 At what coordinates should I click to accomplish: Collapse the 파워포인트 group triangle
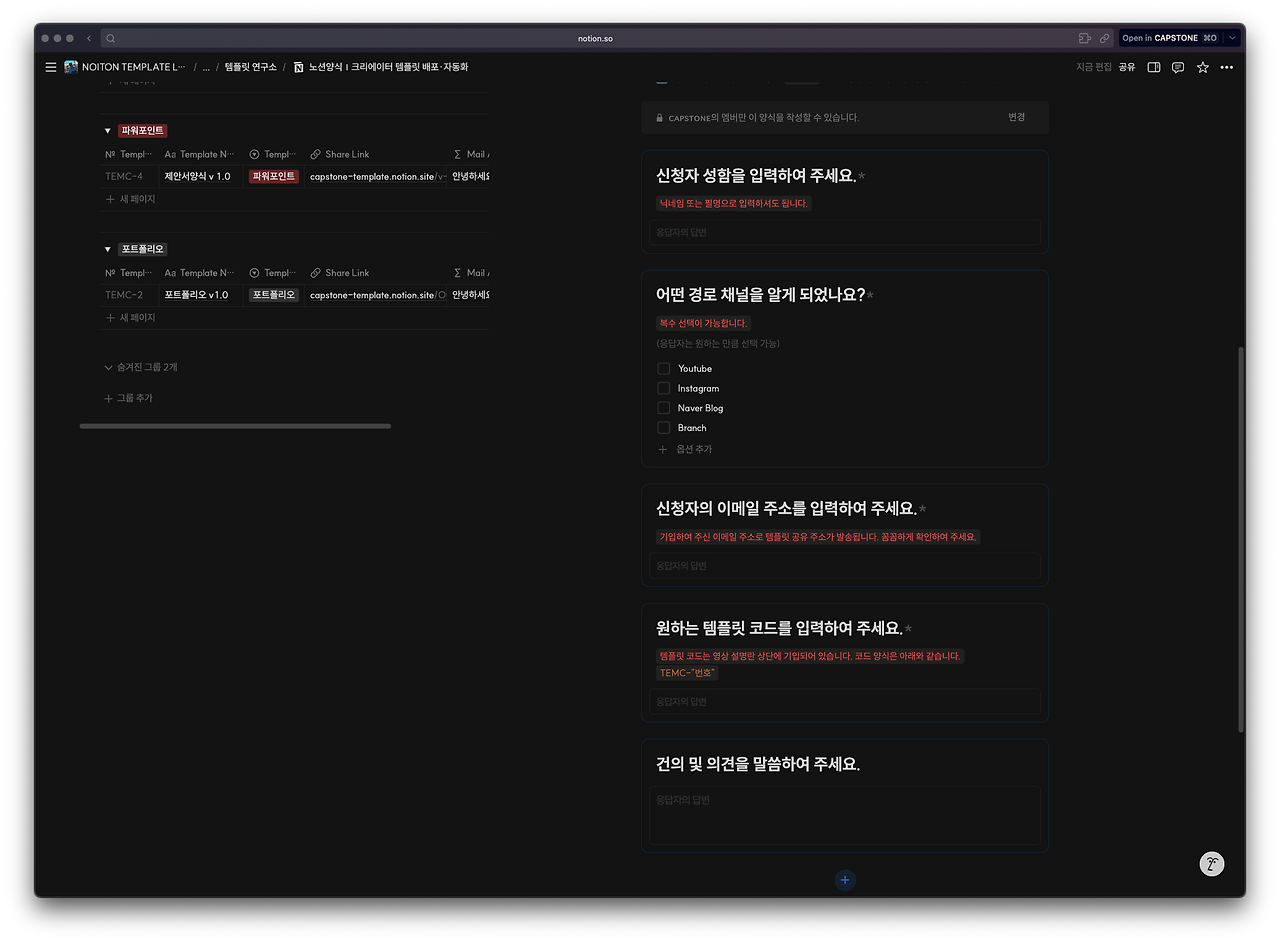click(x=107, y=130)
